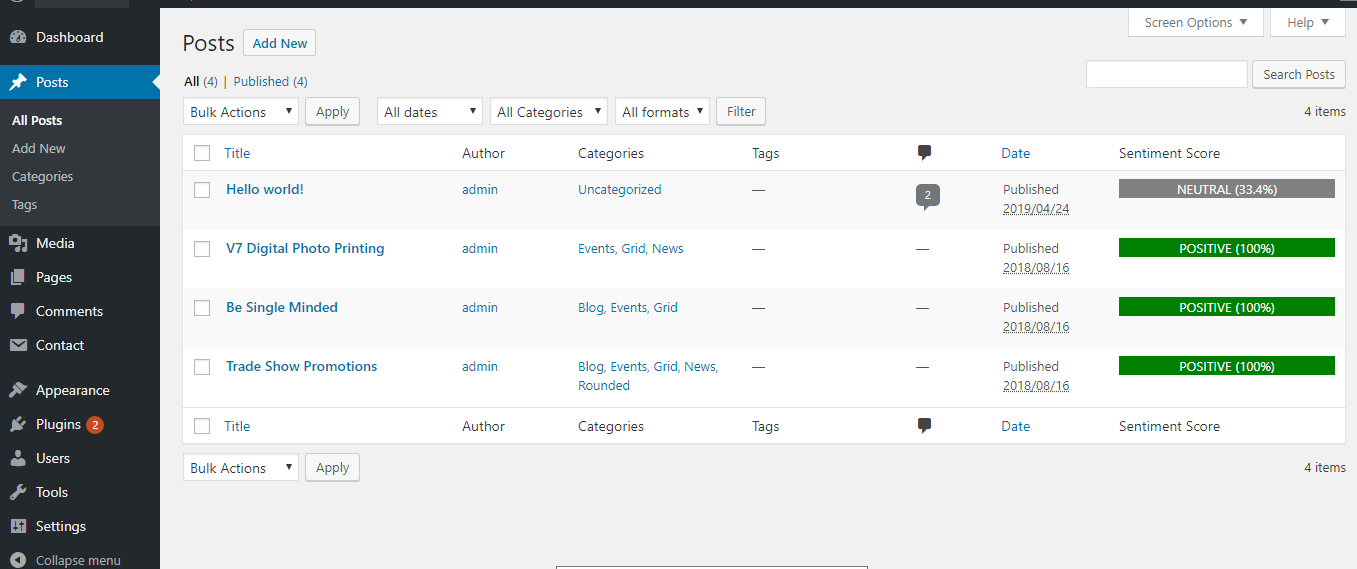The width and height of the screenshot is (1357, 569).
Task: Click the Comments speech bubble sidebar icon
Action: (18, 311)
